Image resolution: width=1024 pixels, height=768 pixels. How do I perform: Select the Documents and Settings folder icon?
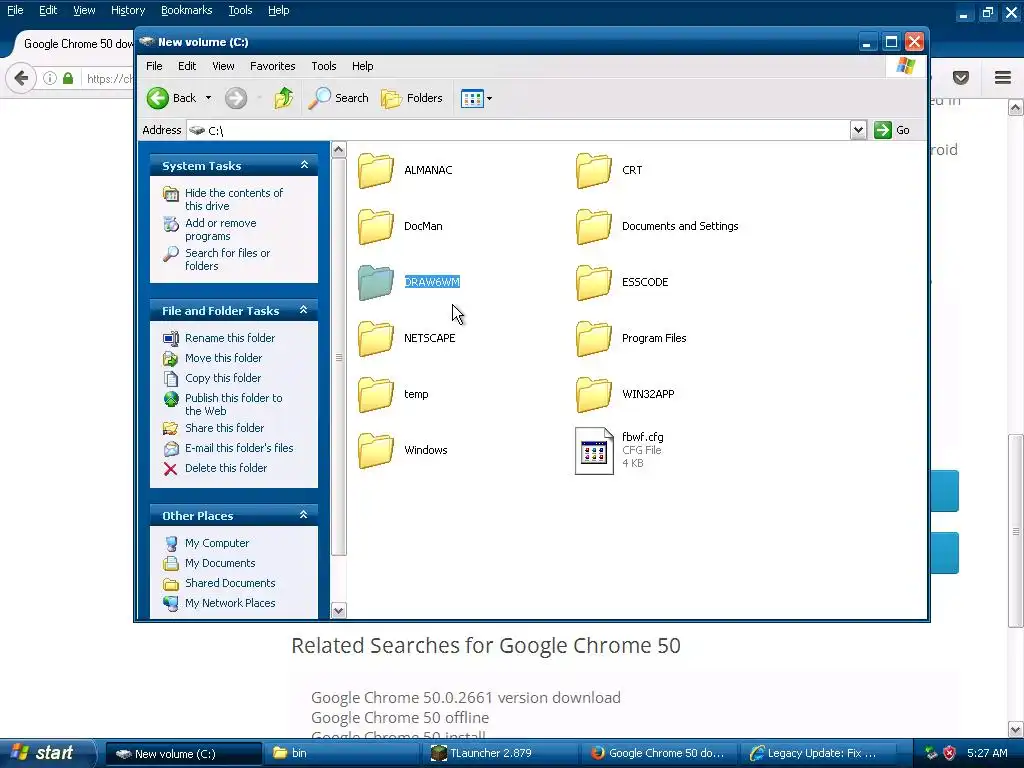594,227
